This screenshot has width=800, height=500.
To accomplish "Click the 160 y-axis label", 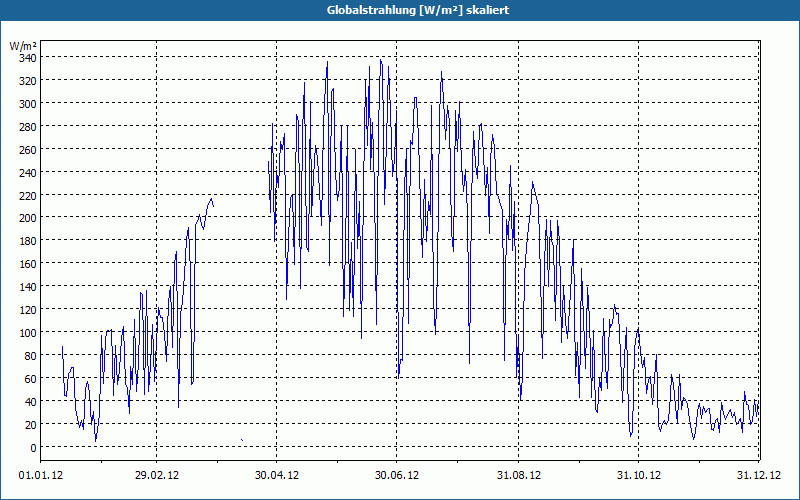I will click(x=28, y=264).
